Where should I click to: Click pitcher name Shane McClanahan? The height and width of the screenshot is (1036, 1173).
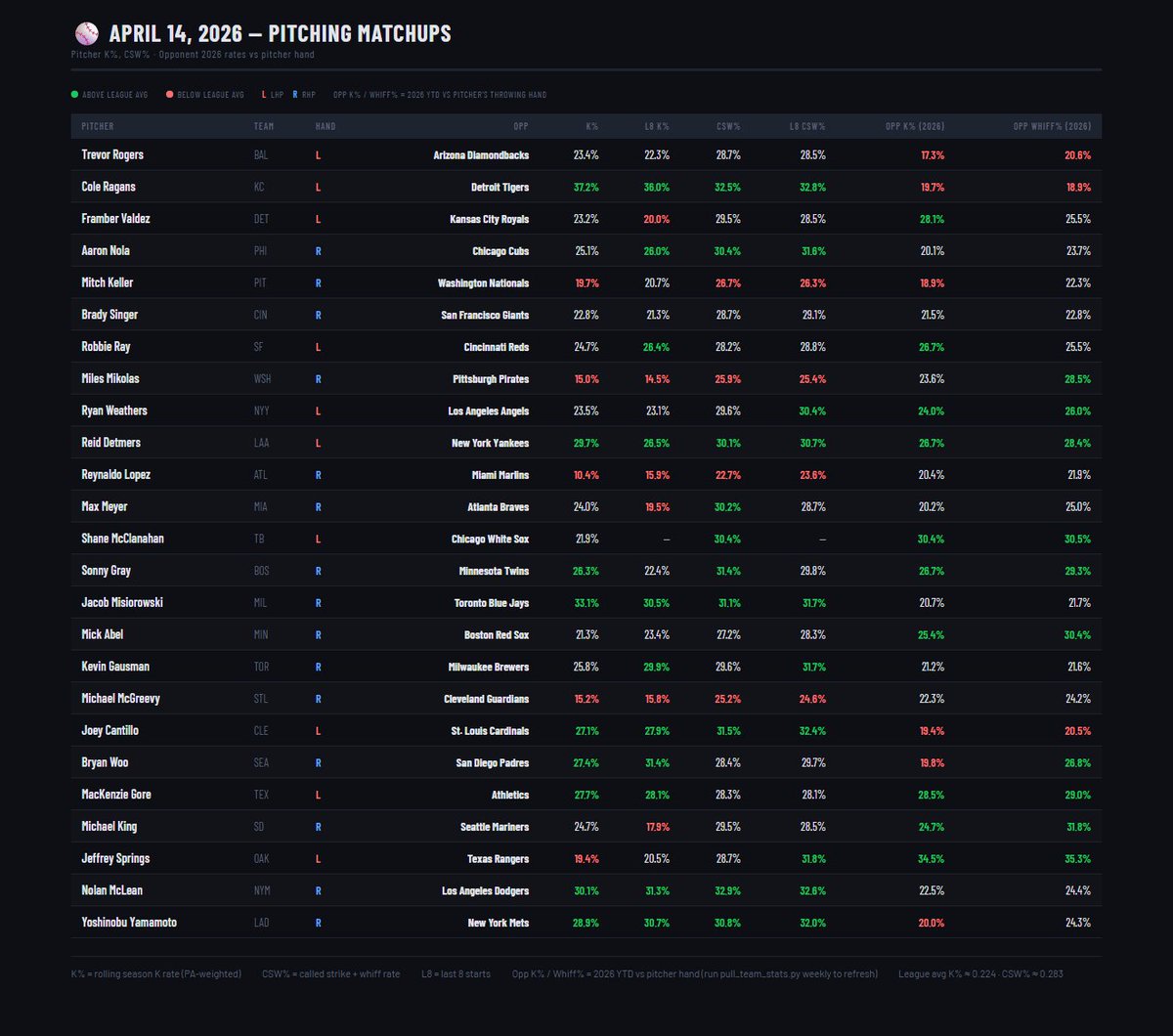122,539
